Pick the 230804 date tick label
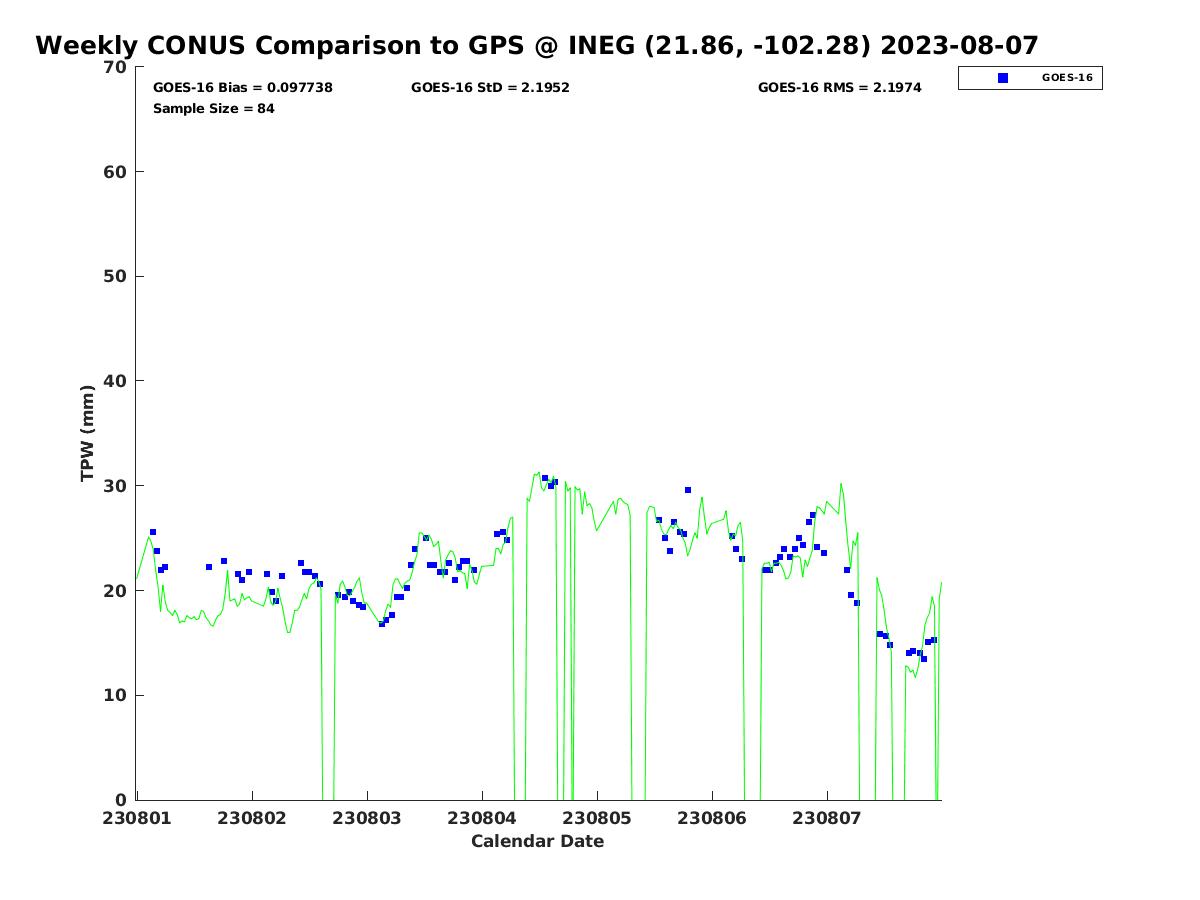The image size is (1200, 900). [482, 819]
